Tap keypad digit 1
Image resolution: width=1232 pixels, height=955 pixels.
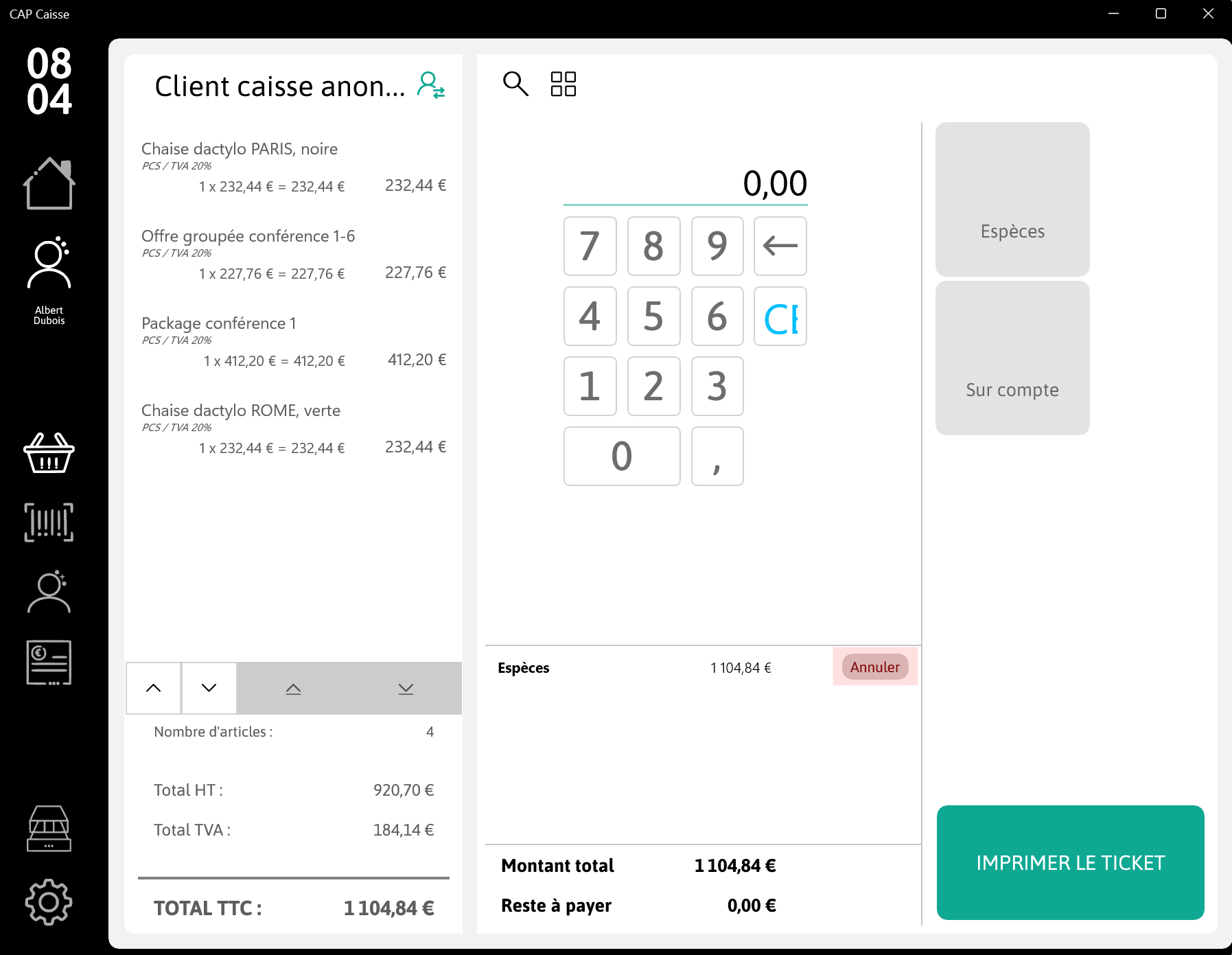point(590,386)
